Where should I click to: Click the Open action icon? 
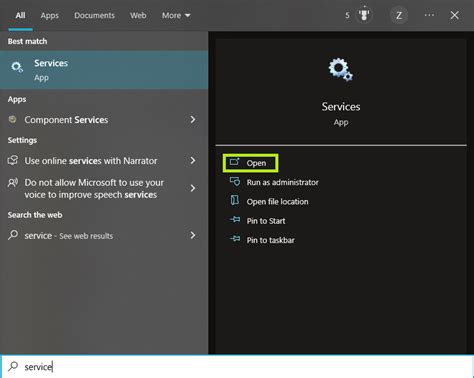(x=235, y=162)
